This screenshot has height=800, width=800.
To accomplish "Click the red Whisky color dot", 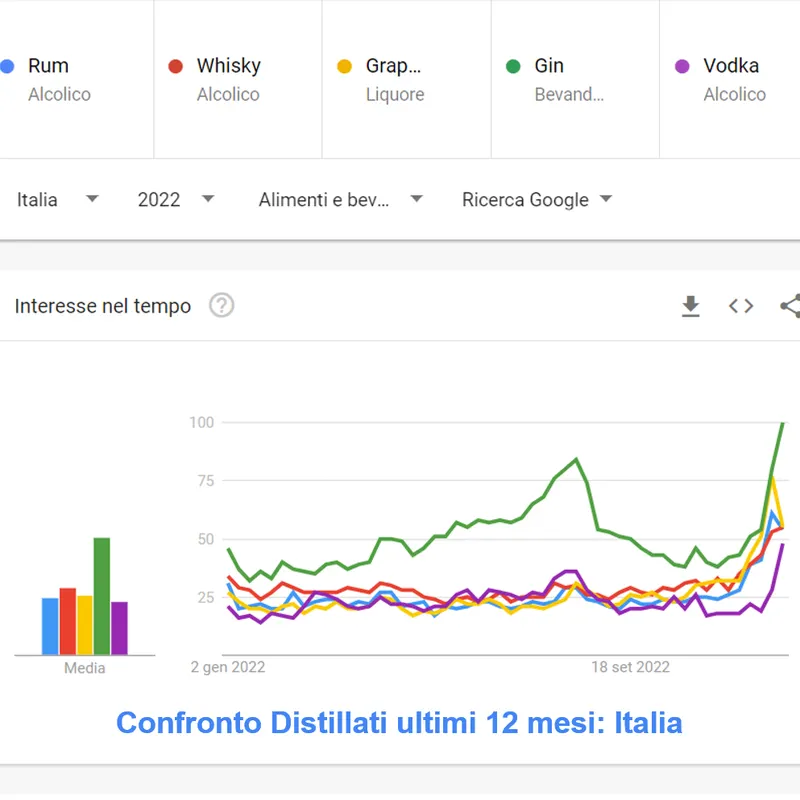I will (176, 67).
